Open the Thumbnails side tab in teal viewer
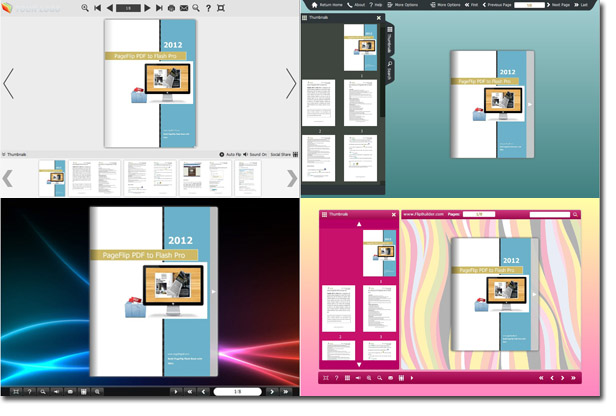The image size is (616, 416). pyautogui.click(x=389, y=39)
